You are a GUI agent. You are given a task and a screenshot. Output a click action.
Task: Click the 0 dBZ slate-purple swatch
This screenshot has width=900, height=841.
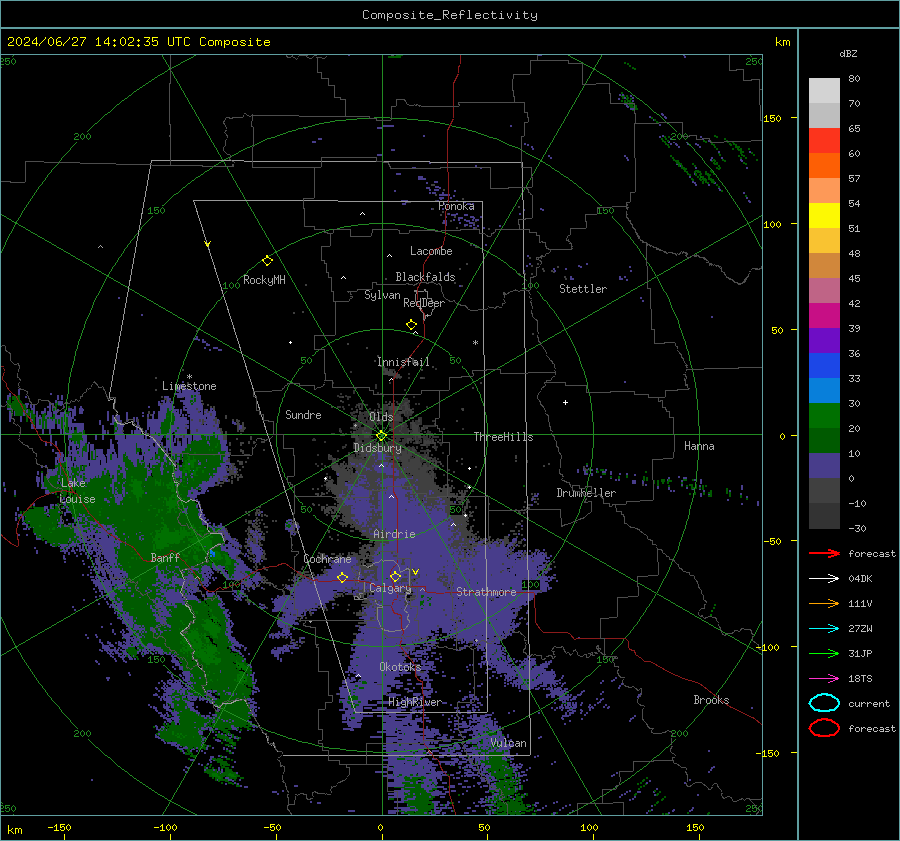click(x=824, y=466)
